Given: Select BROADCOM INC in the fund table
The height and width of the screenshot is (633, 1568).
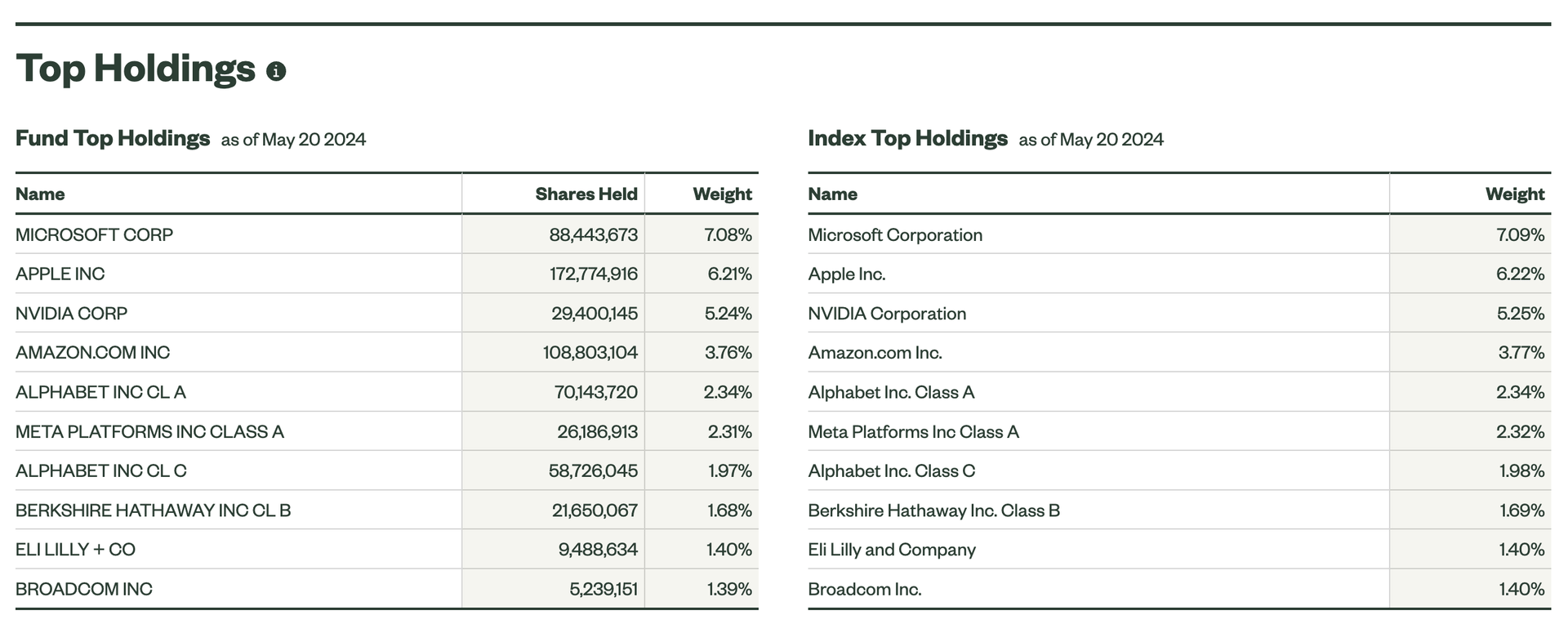Looking at the screenshot, I should pos(83,589).
